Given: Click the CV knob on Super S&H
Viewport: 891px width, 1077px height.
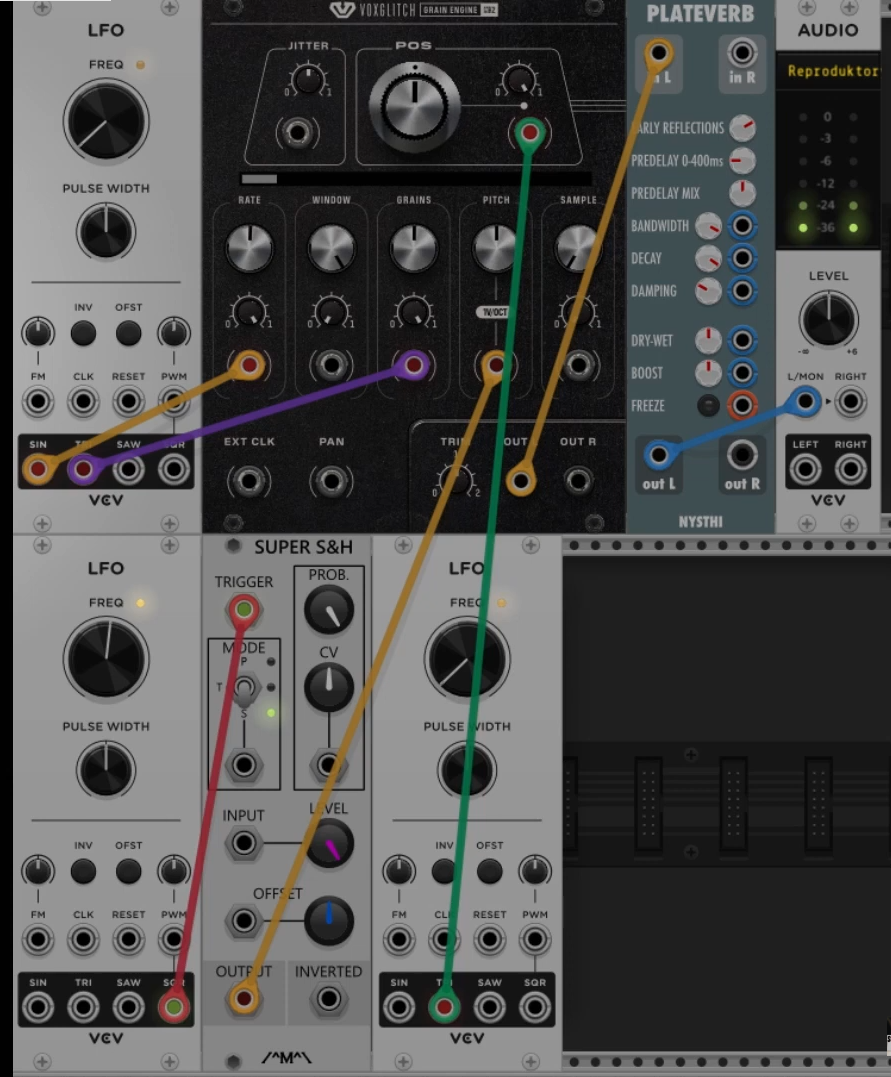Looking at the screenshot, I should click(x=328, y=687).
